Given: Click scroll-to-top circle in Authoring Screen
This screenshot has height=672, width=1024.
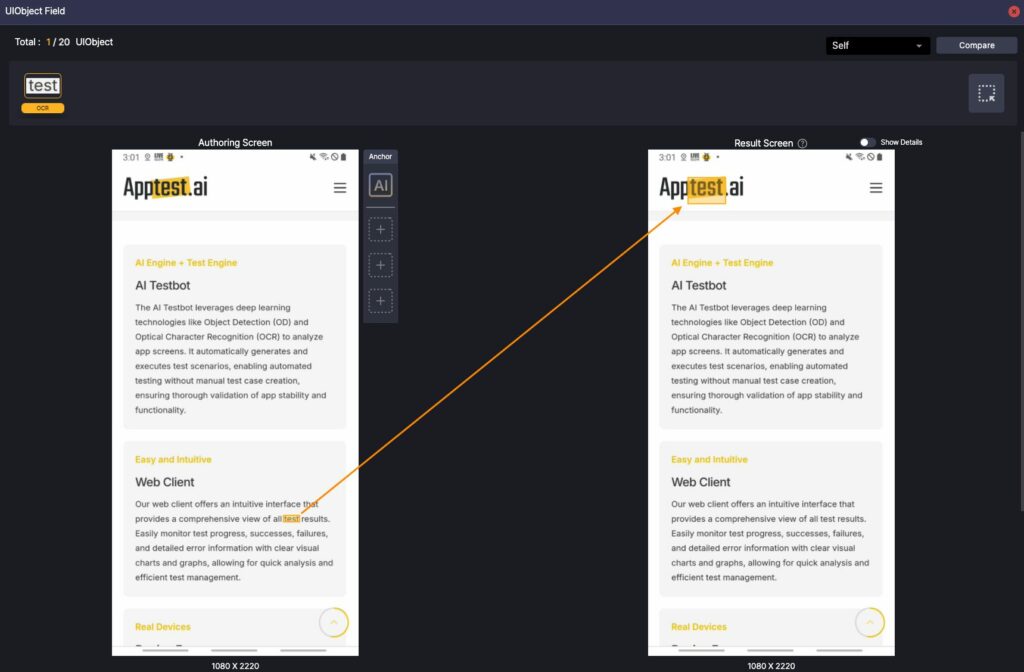Looking at the screenshot, I should point(334,622).
